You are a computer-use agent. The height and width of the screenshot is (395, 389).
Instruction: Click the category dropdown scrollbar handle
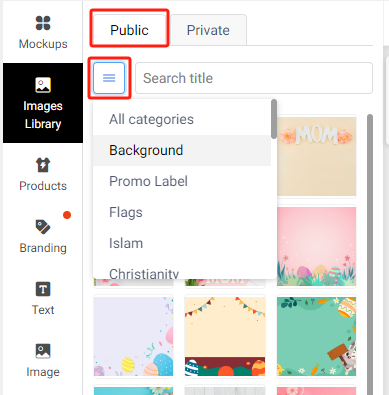click(274, 119)
